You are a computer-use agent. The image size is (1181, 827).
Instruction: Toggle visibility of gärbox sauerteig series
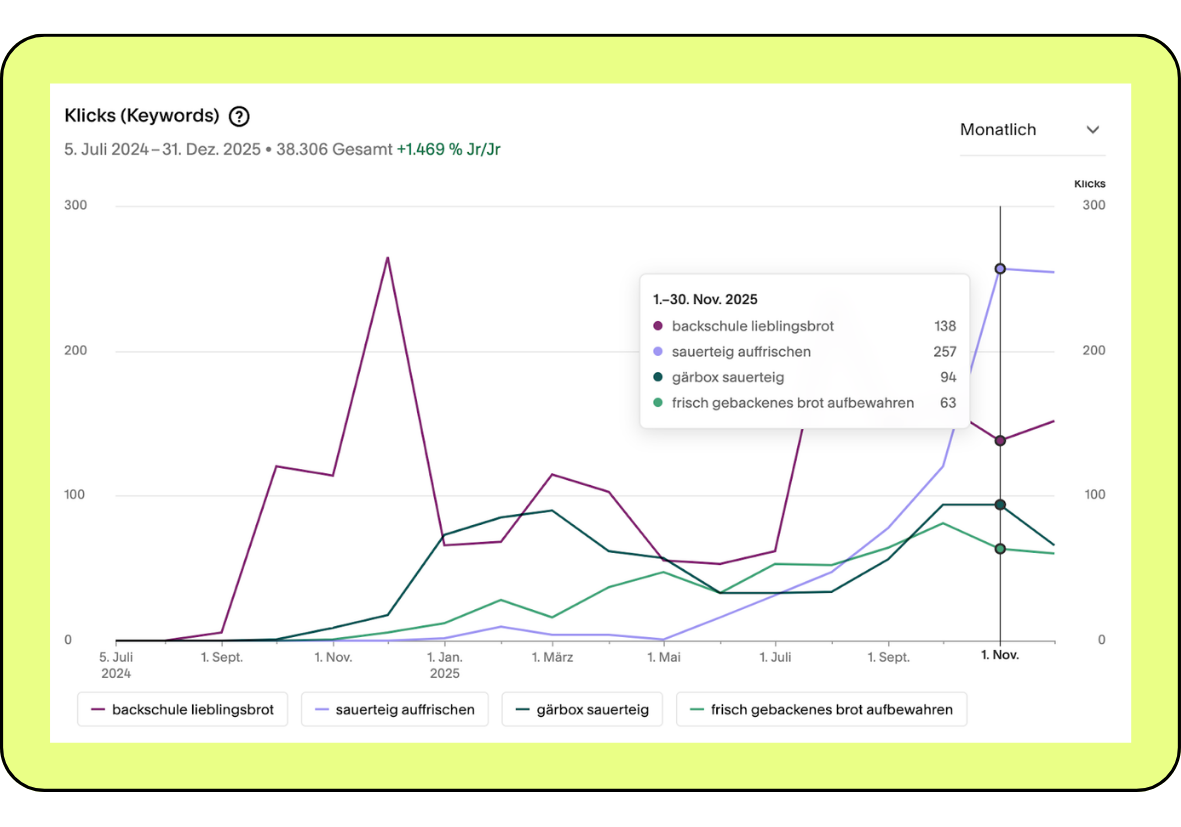tap(582, 709)
